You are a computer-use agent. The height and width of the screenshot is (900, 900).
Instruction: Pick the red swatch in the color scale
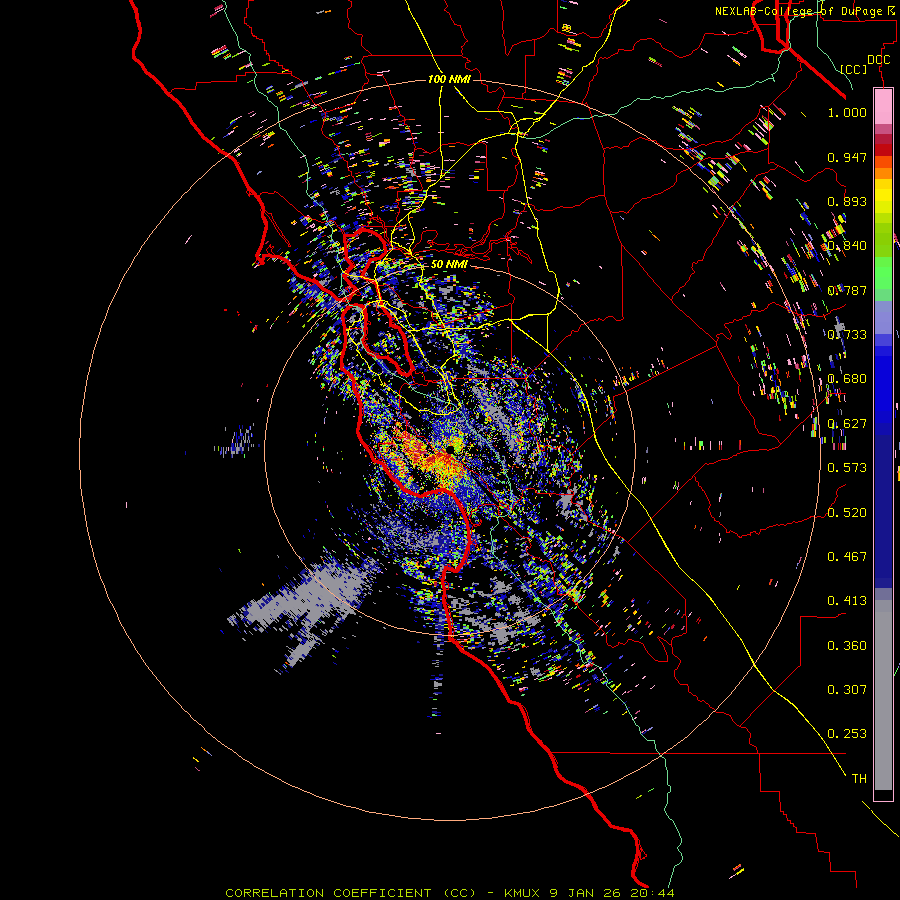click(883, 150)
